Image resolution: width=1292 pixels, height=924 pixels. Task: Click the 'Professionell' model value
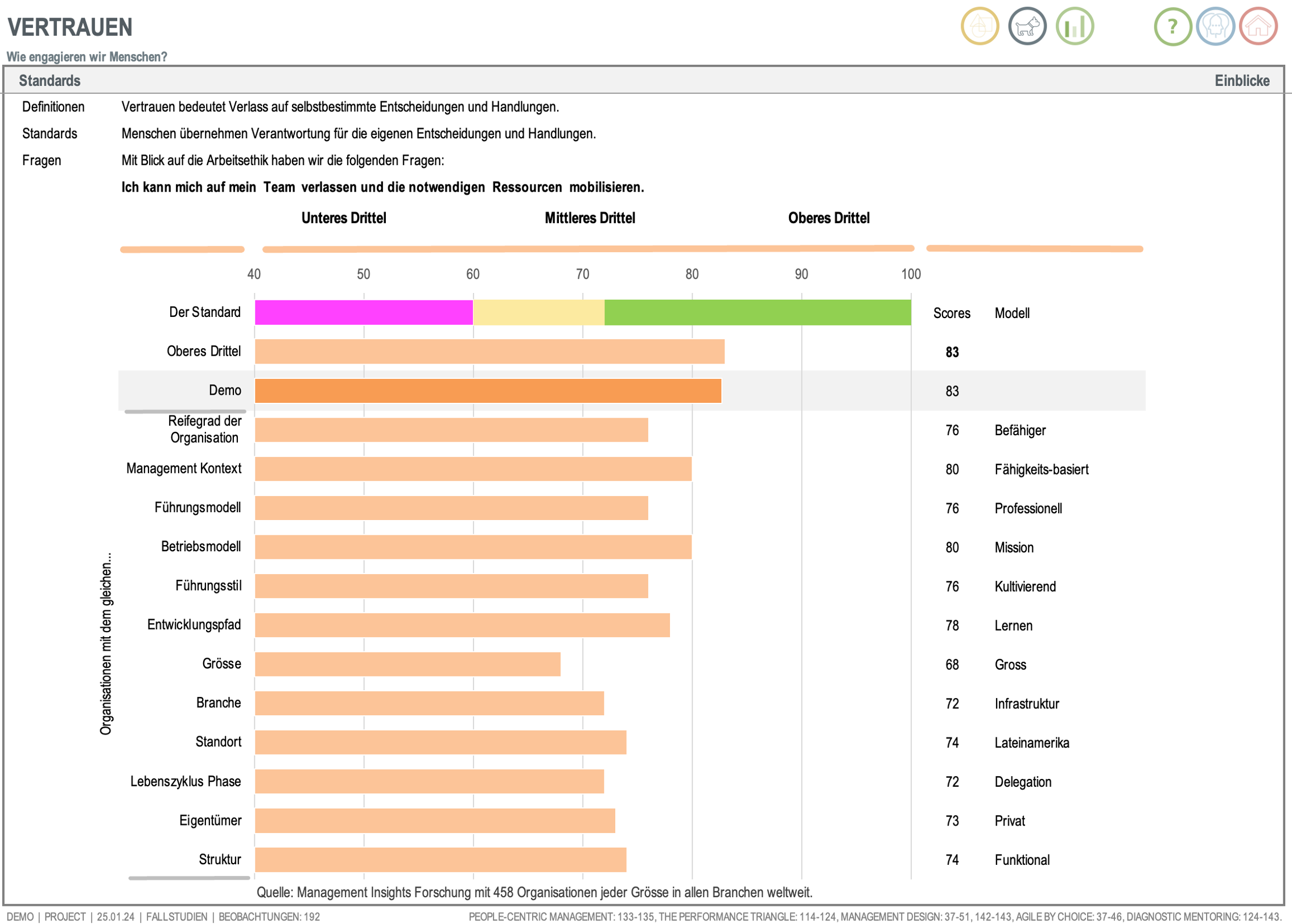tap(1028, 509)
